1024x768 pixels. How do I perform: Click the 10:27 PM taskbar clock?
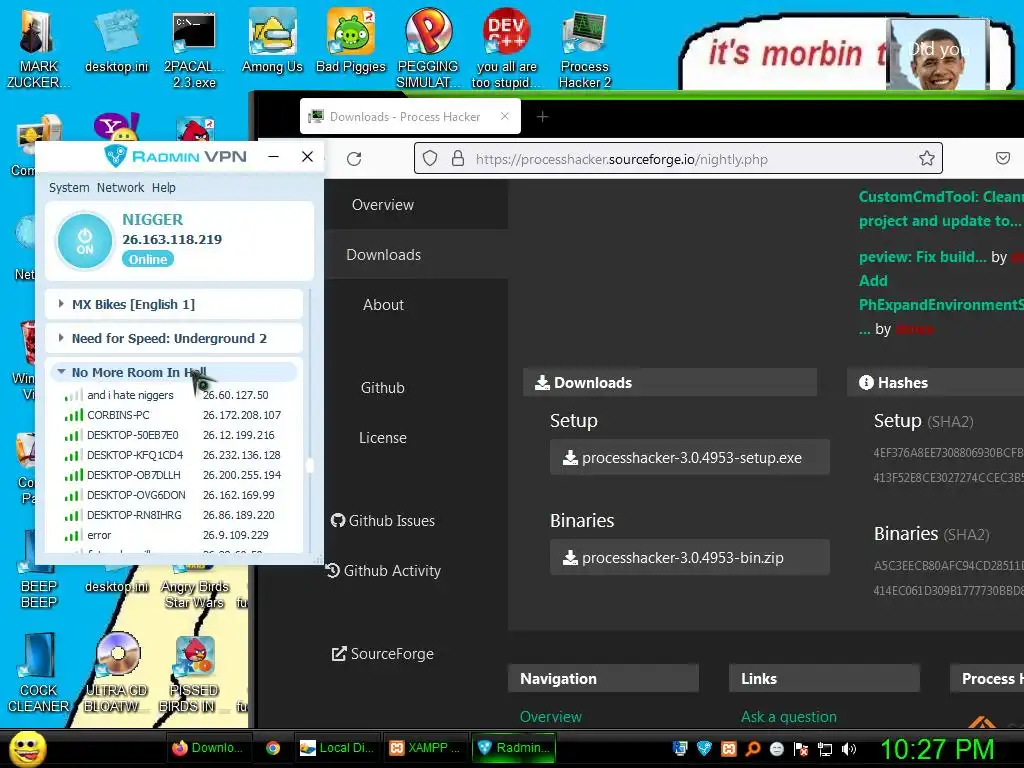coord(937,748)
